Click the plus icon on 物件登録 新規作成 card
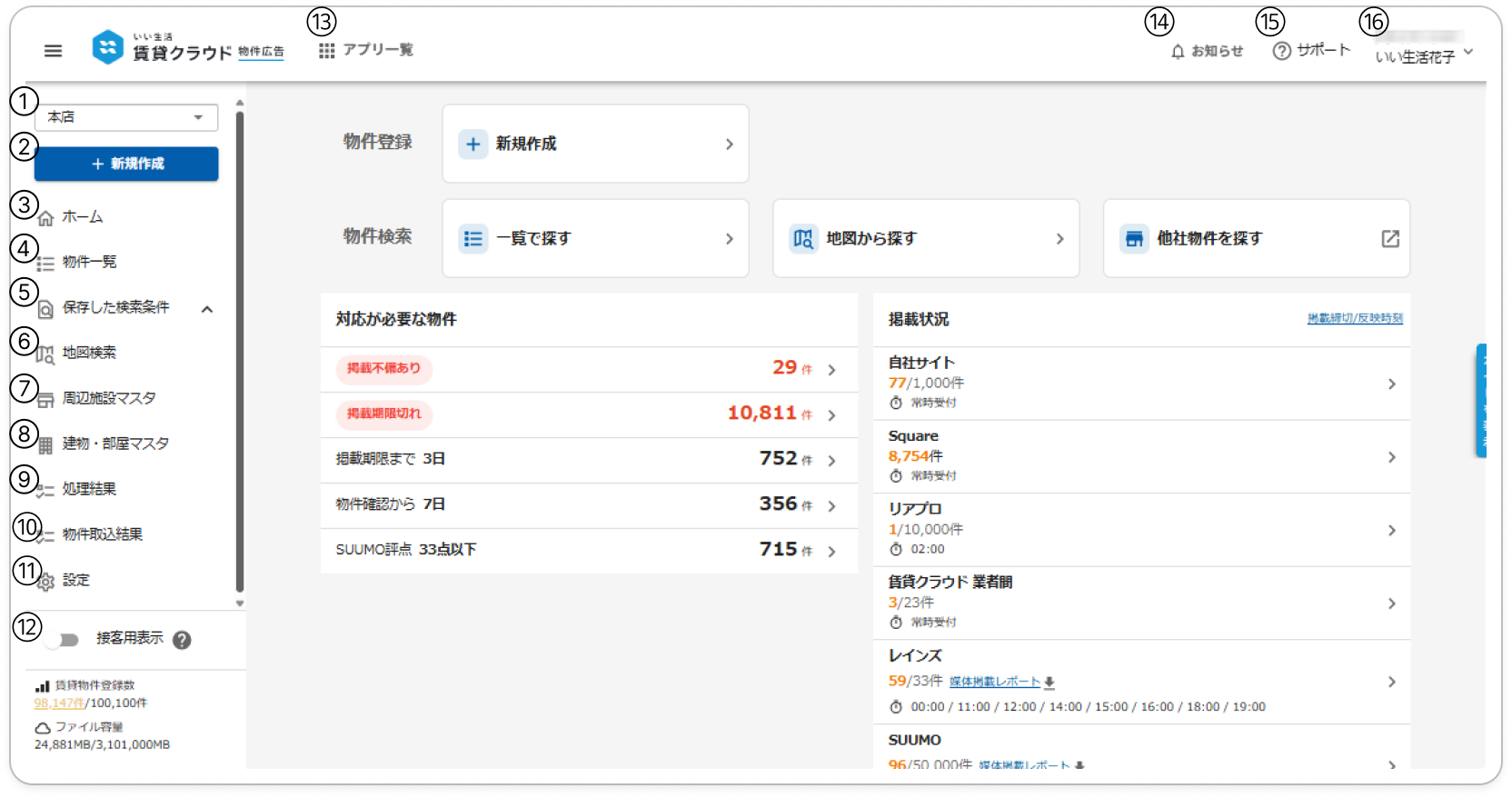The image size is (1512, 798). (x=472, y=144)
